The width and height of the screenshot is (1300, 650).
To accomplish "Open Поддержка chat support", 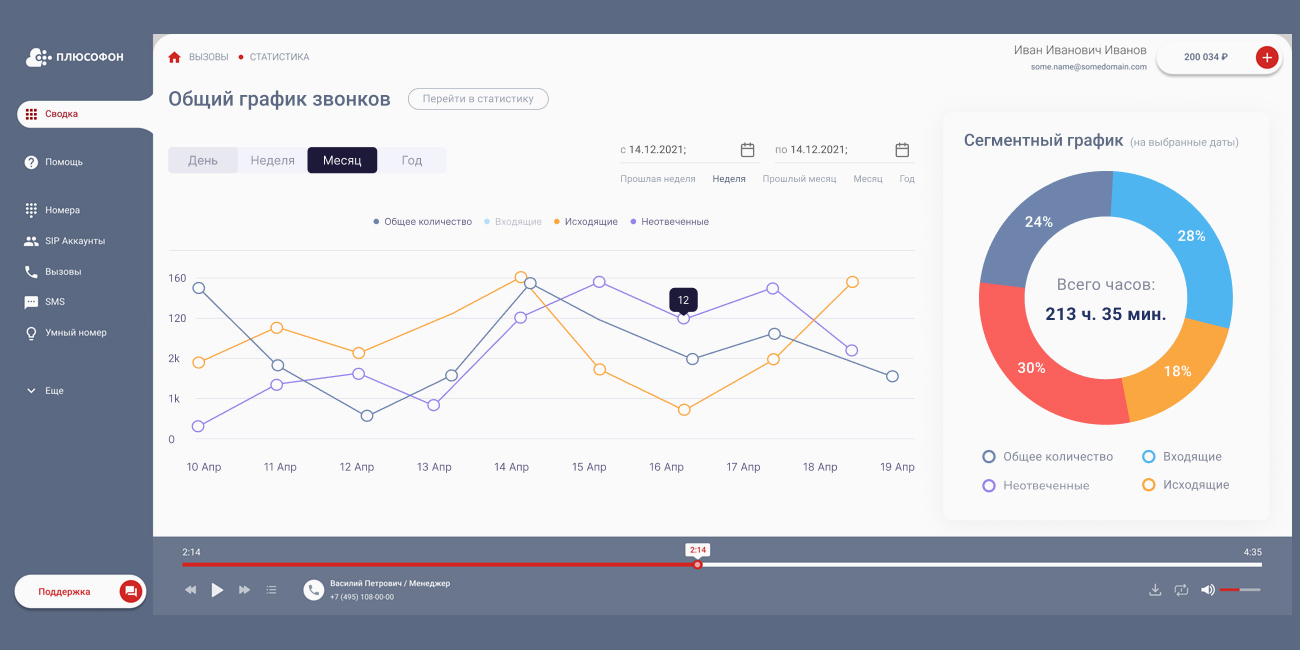I will tap(80, 591).
